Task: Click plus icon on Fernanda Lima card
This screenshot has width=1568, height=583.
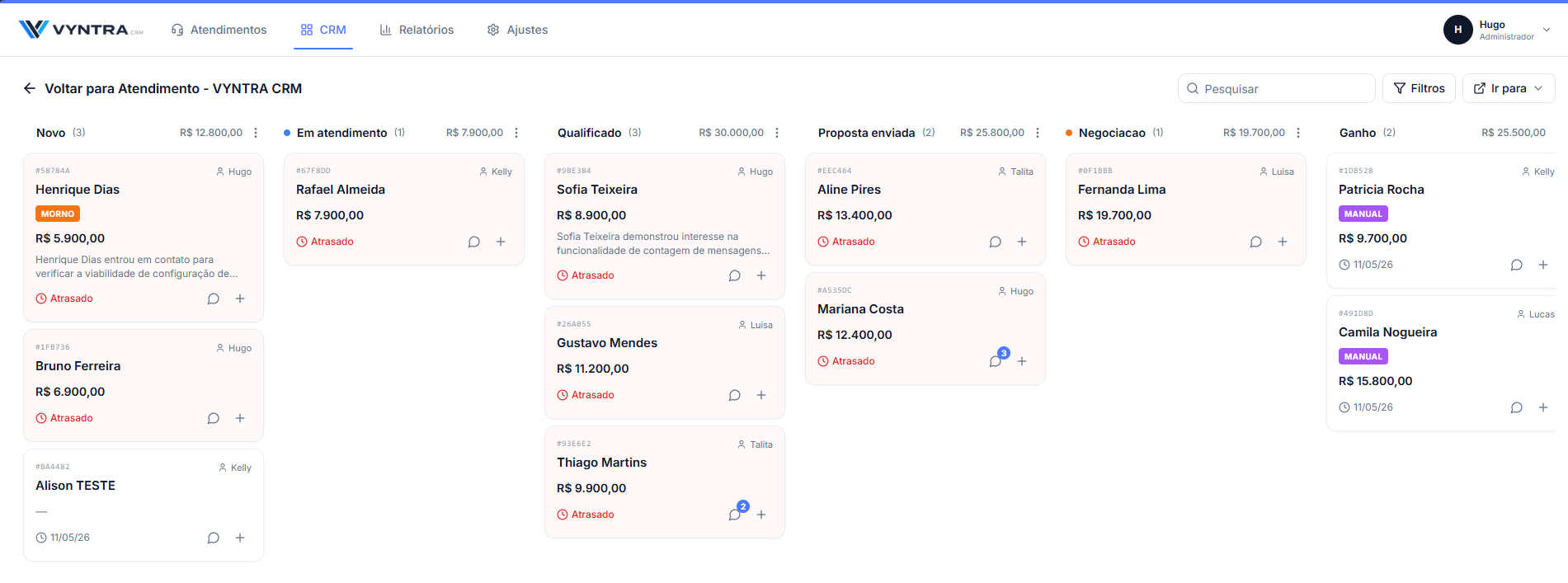Action: pyautogui.click(x=1283, y=242)
